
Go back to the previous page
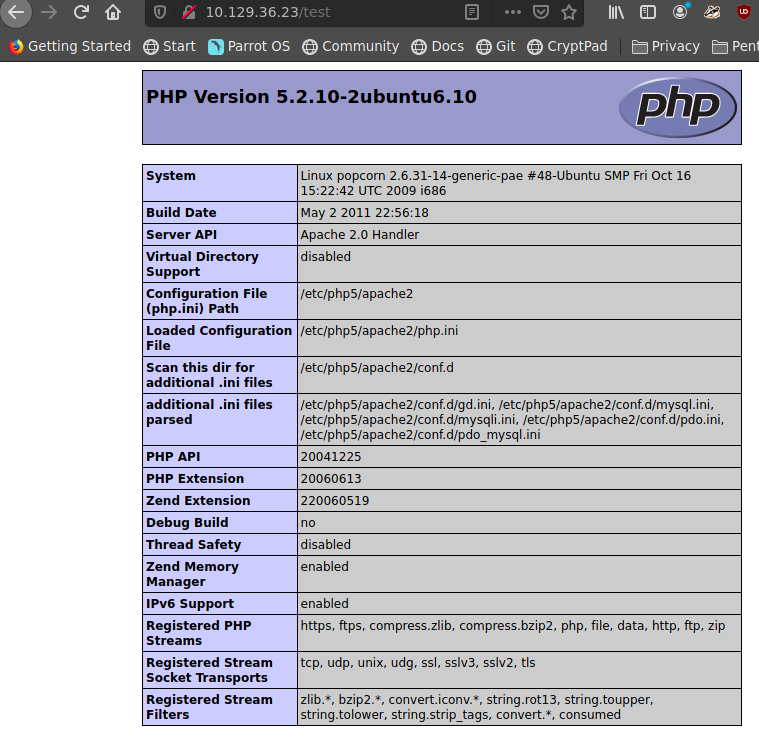pyautogui.click(x=16, y=12)
